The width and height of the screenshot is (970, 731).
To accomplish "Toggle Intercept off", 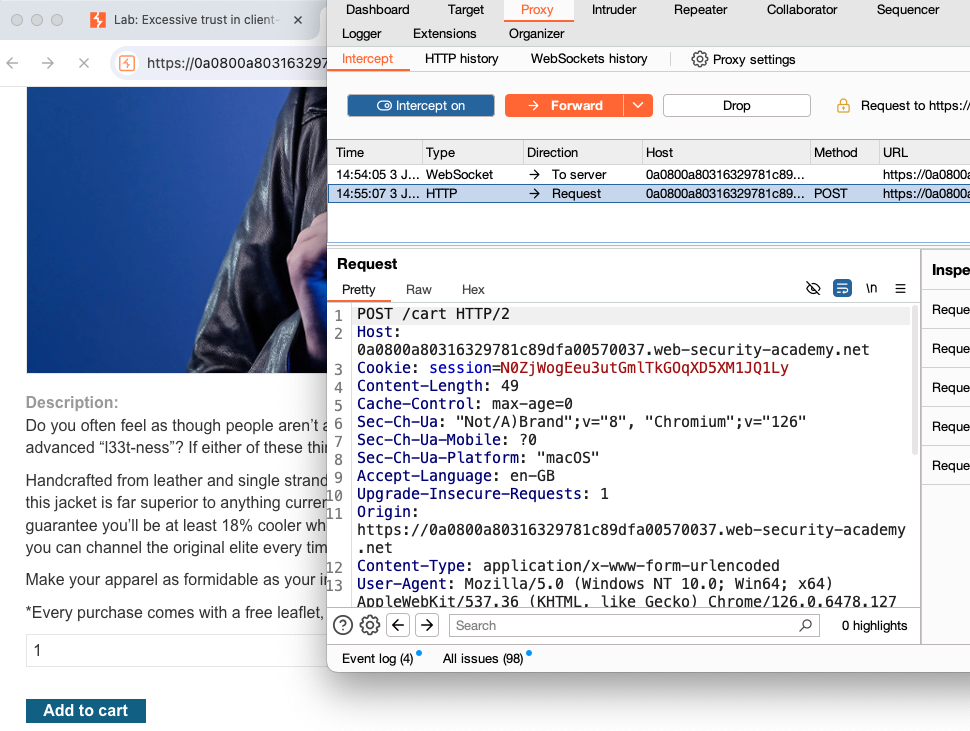I will 420,105.
